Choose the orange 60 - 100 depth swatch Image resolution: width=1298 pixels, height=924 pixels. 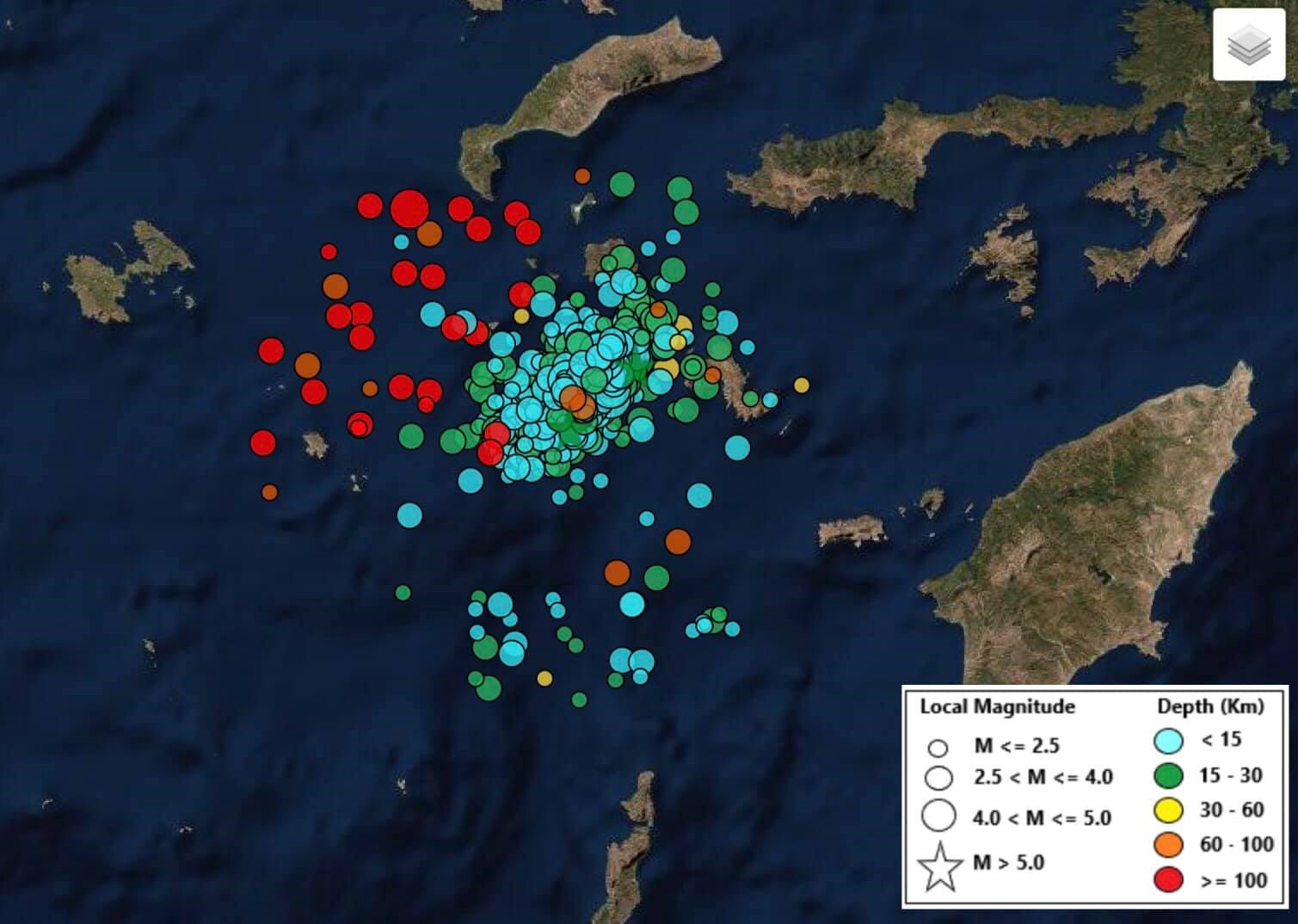(1168, 846)
